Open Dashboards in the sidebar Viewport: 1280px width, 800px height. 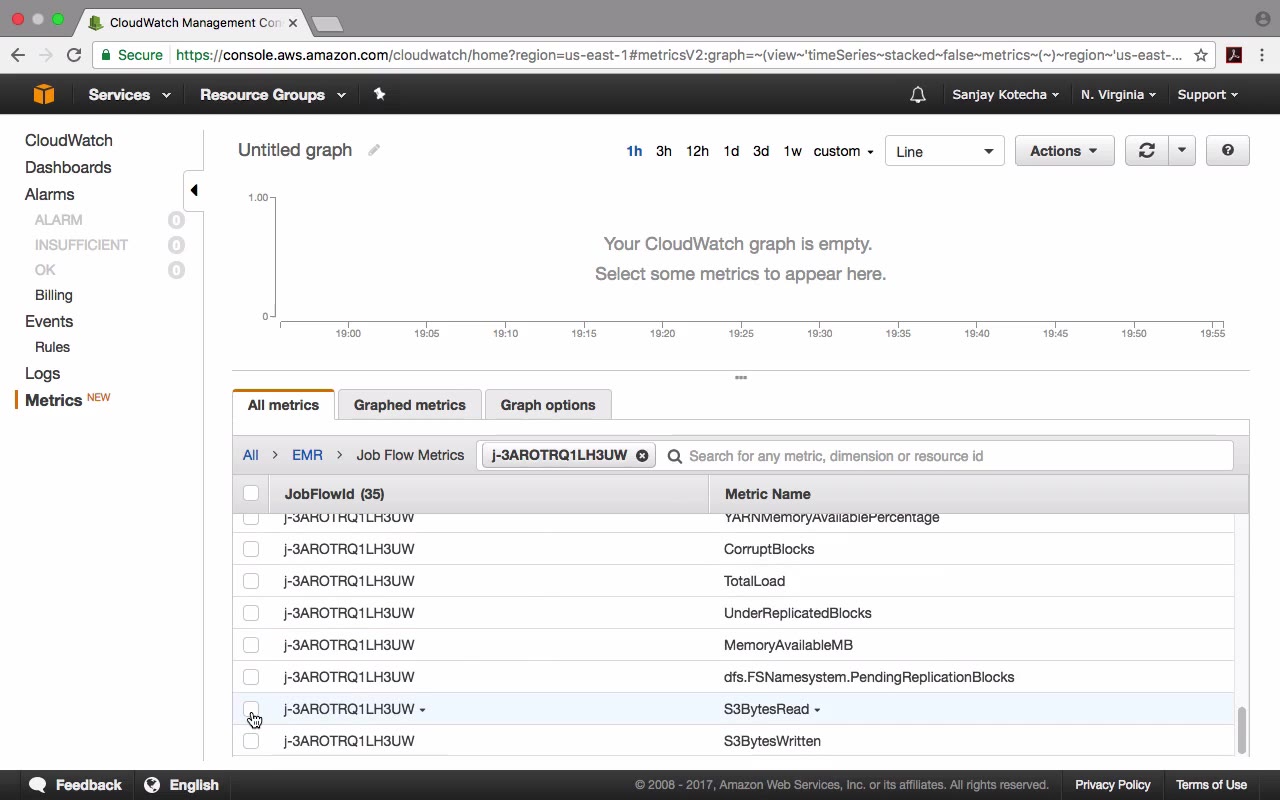[68, 167]
